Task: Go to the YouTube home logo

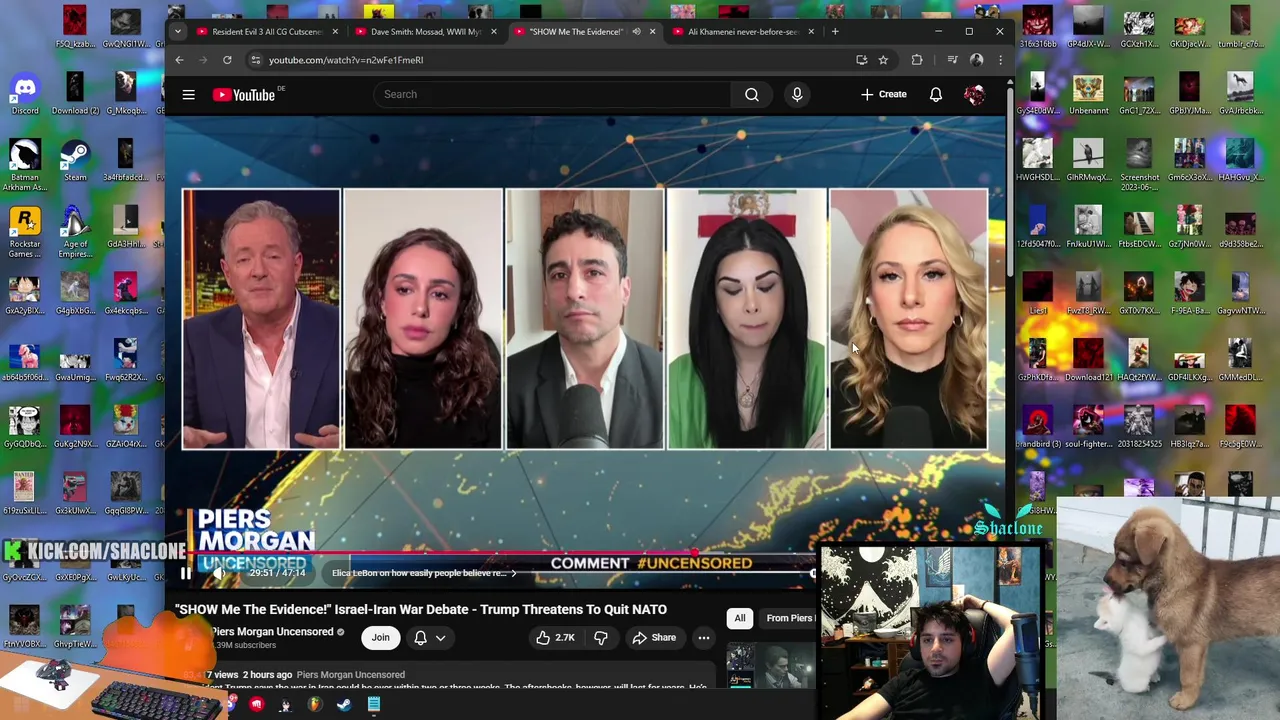Action: click(245, 95)
